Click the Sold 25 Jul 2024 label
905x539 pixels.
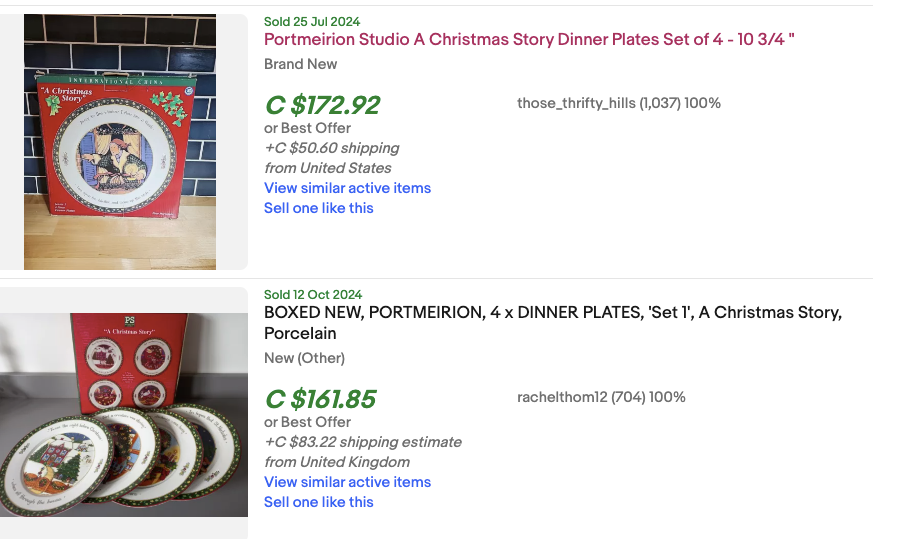pos(312,21)
